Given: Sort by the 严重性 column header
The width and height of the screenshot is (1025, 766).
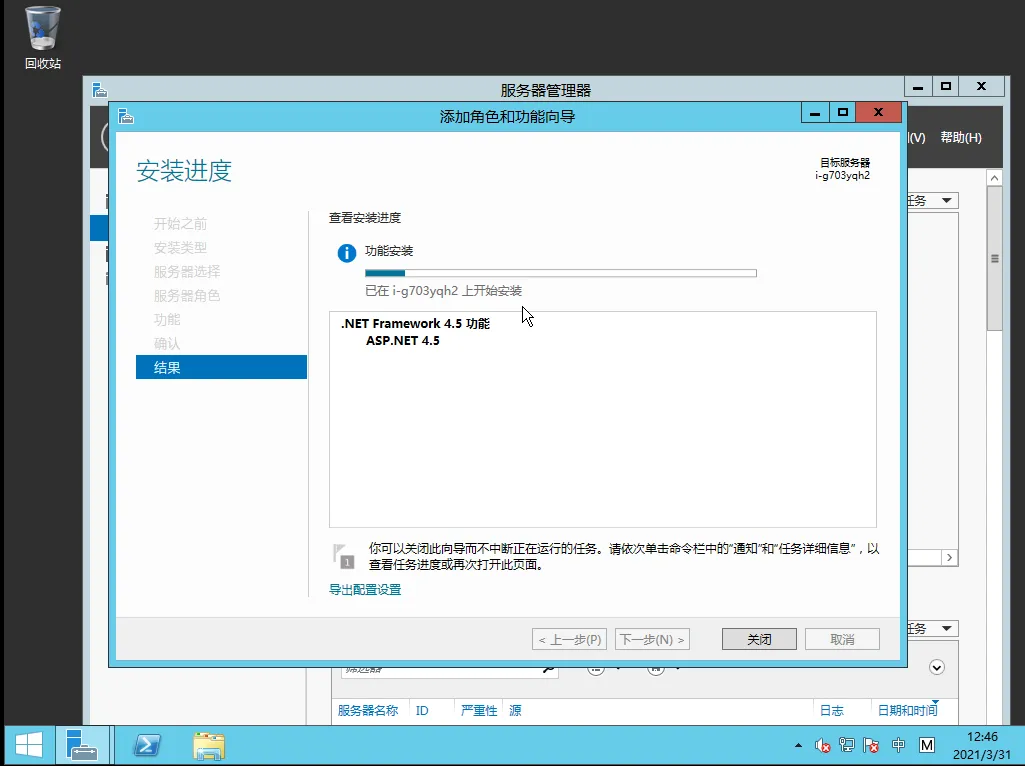Looking at the screenshot, I should click(x=479, y=711).
